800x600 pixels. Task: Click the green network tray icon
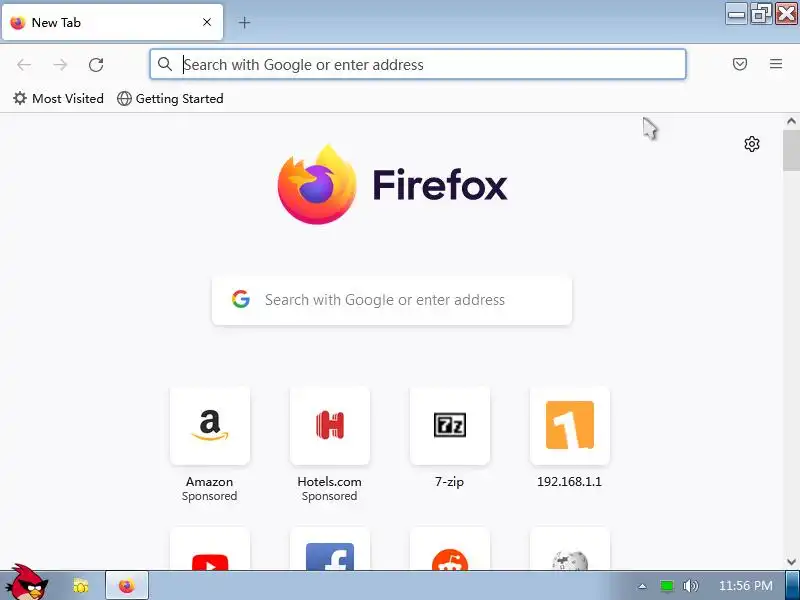[x=666, y=586]
